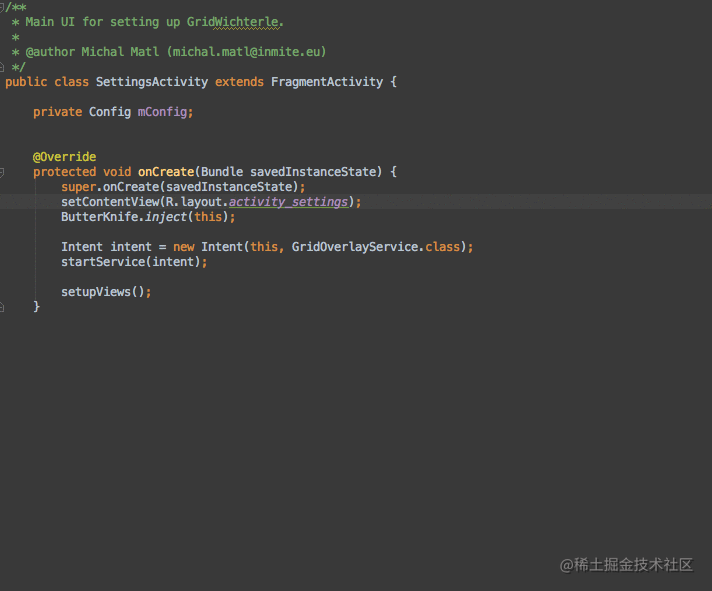The height and width of the screenshot is (591, 712).
Task: Open the activity_settings layout reference
Action: pyautogui.click(x=288, y=202)
